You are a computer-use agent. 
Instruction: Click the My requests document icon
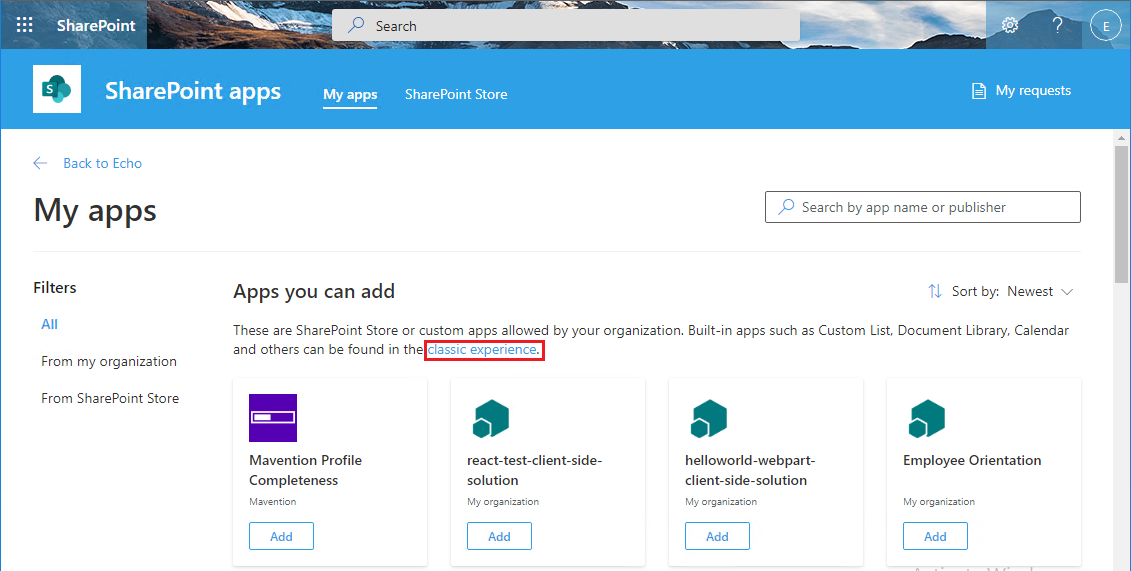coord(979,91)
